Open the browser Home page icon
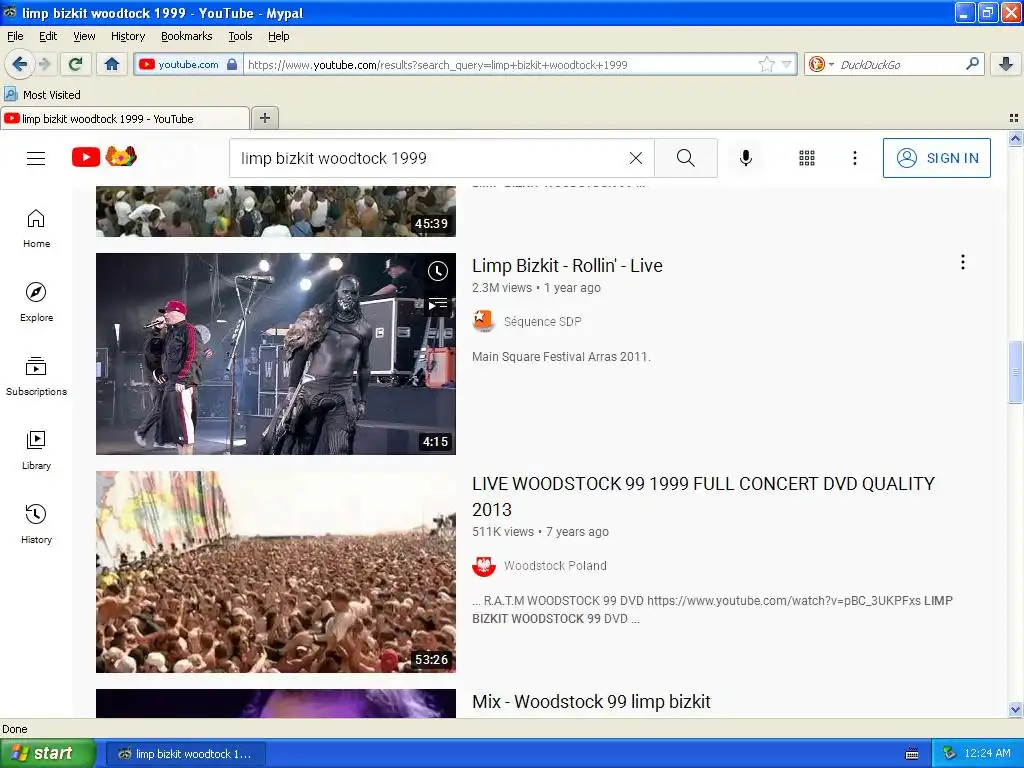Viewport: 1024px width, 768px height. click(x=112, y=64)
